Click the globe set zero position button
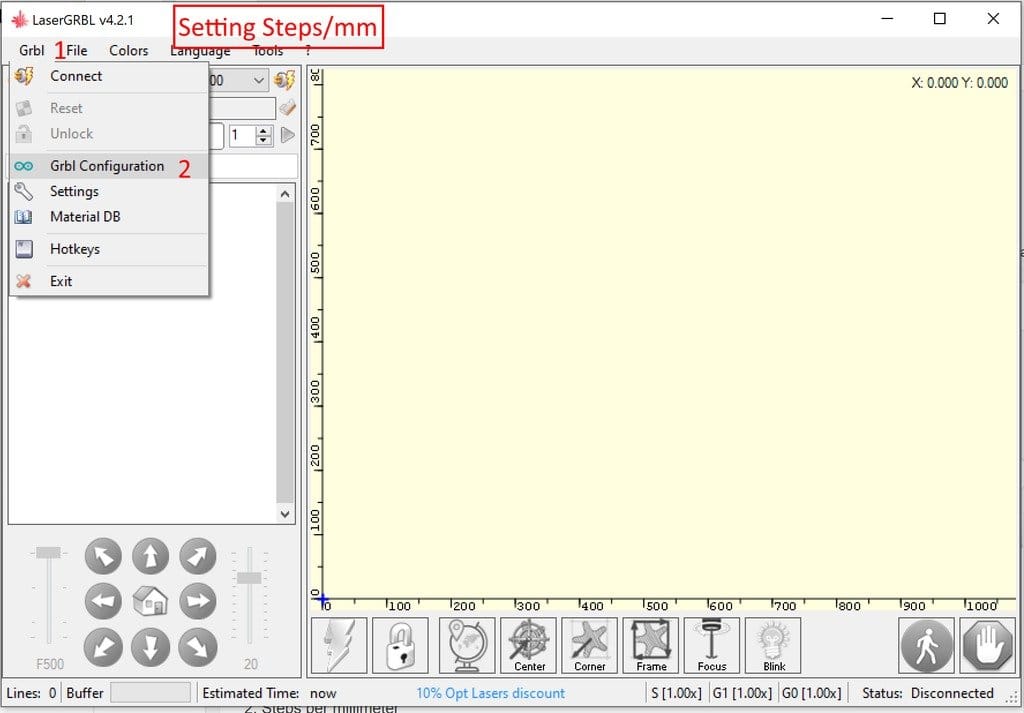Screen dimensions: 1024x713 coord(468,645)
